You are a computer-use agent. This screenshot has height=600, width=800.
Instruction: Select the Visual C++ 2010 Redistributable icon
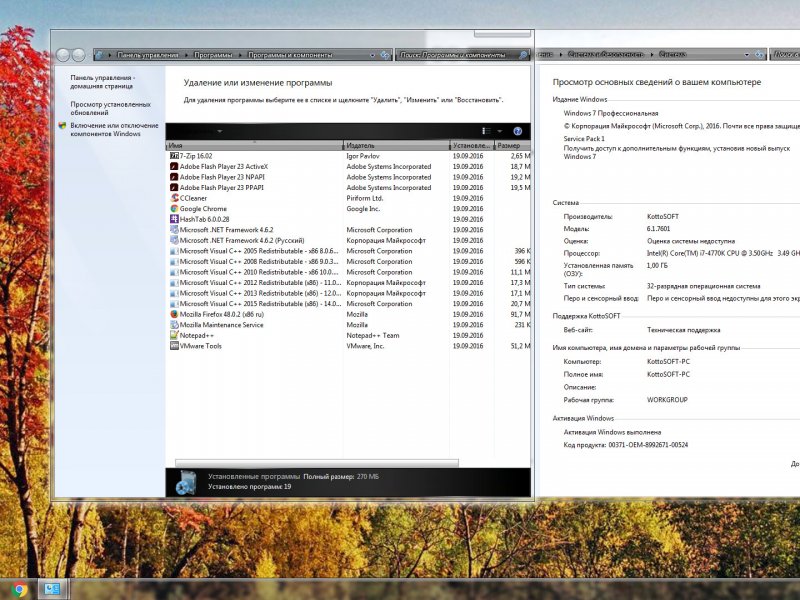pyautogui.click(x=174, y=272)
